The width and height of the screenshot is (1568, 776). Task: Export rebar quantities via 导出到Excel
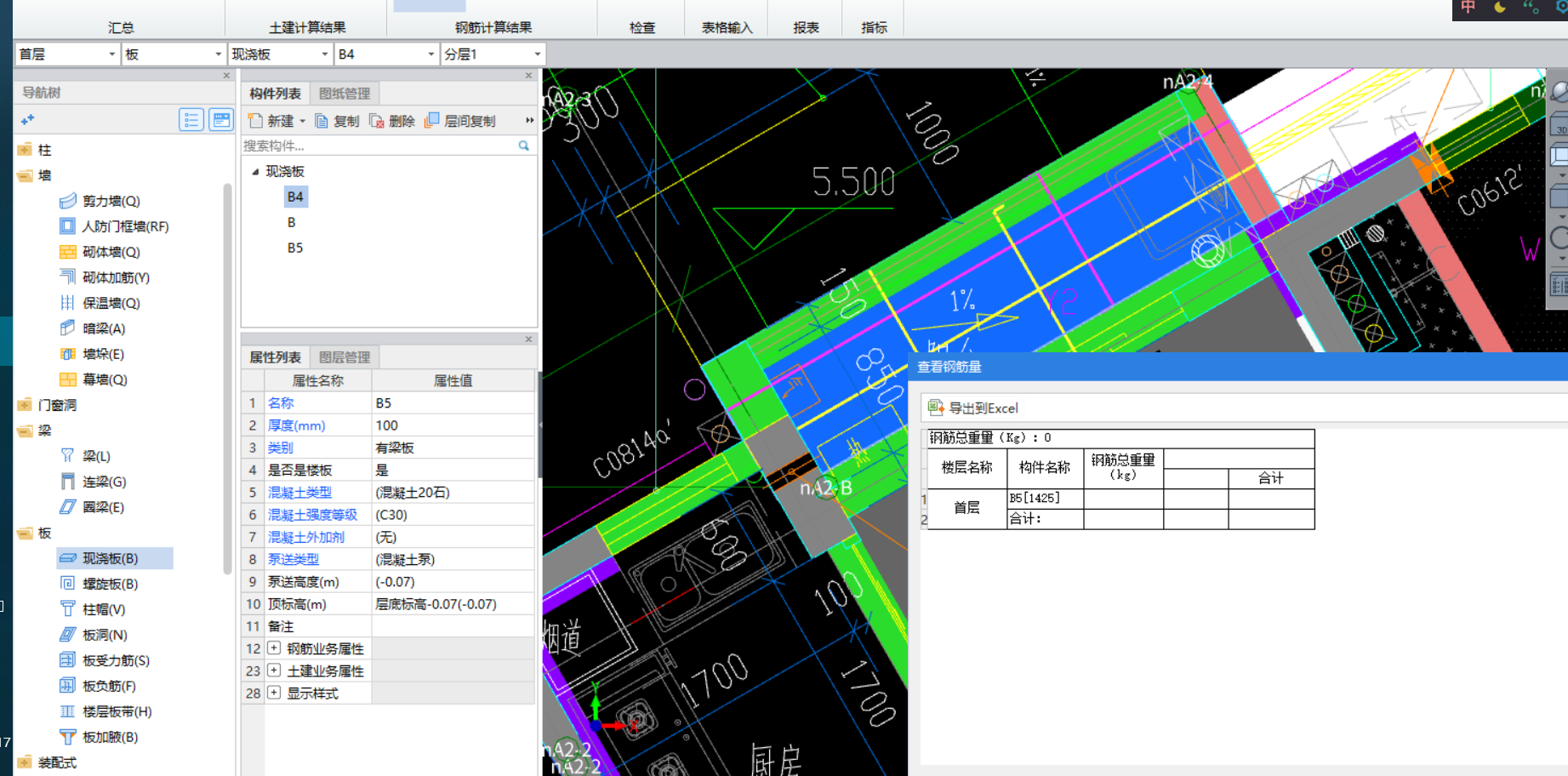point(972,408)
